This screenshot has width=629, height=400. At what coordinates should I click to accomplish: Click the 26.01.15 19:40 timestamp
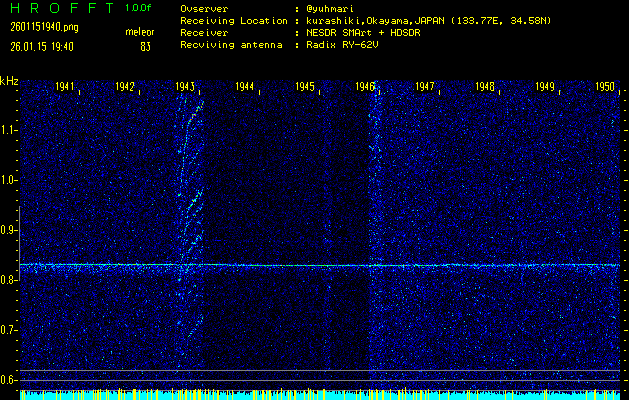(x=42, y=46)
